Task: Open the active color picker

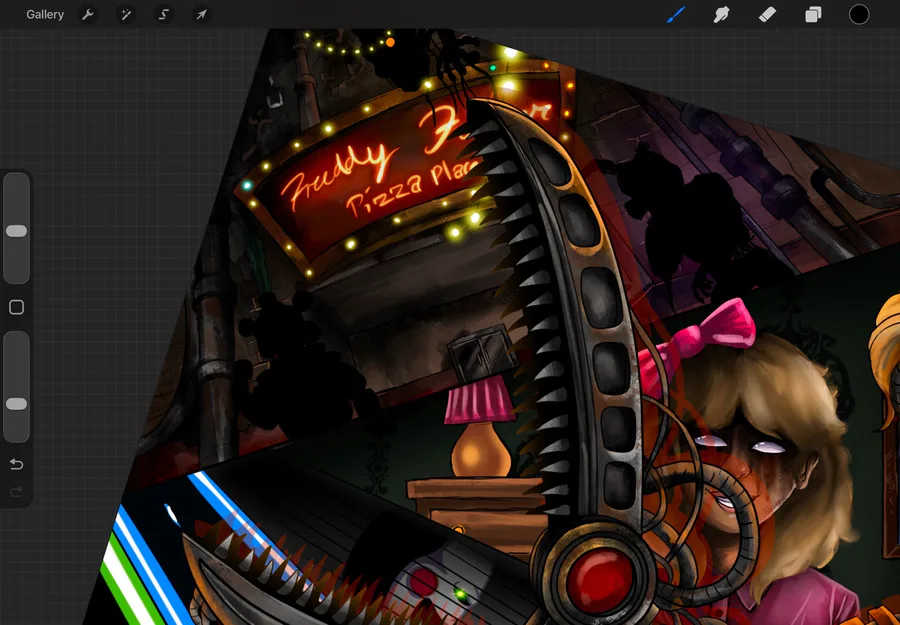Action: [859, 14]
